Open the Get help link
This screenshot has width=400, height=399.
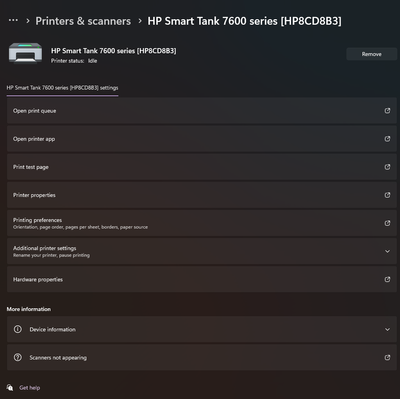coord(30,388)
